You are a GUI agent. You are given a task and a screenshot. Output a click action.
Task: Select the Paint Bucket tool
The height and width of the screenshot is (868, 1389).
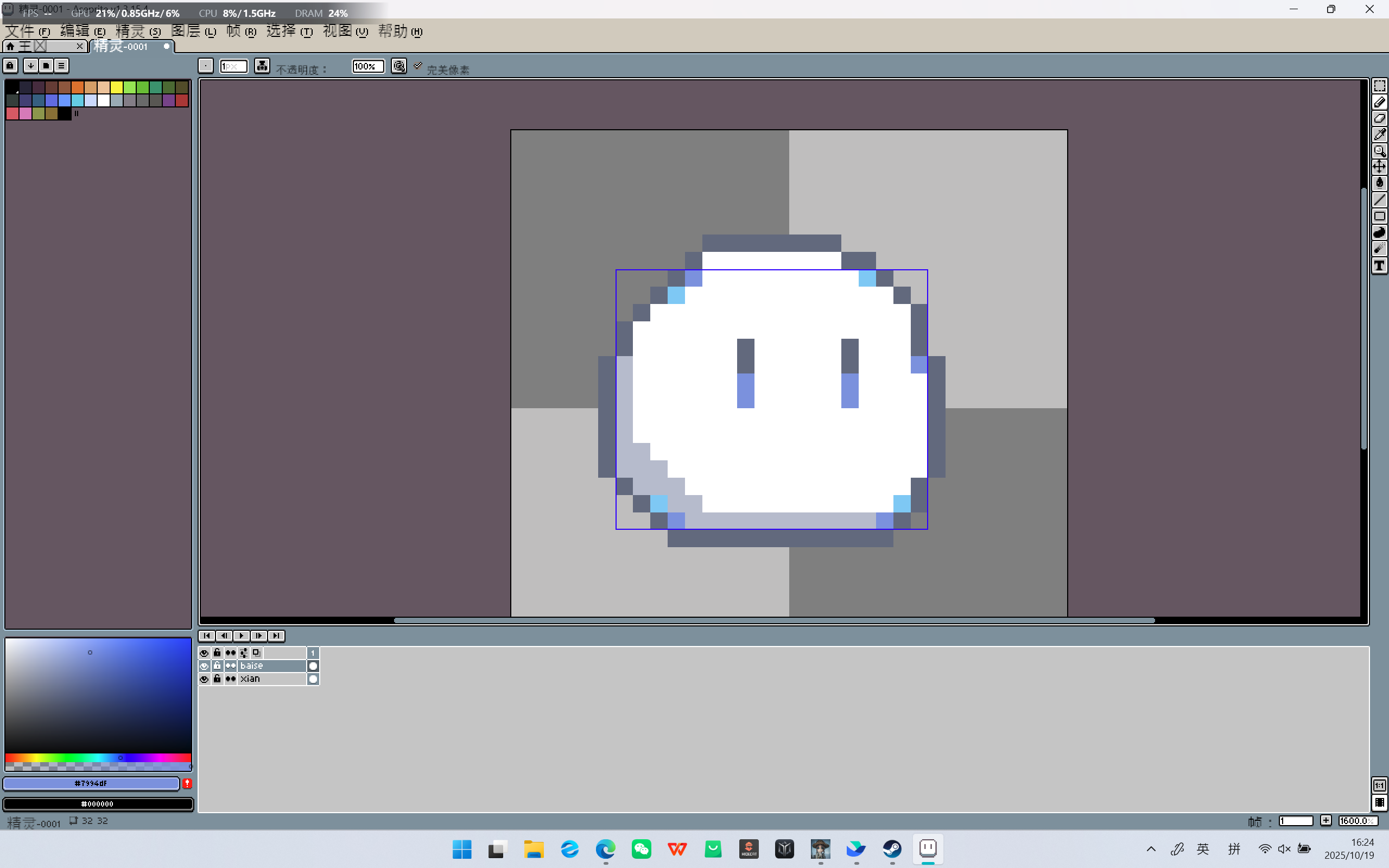[x=1379, y=183]
